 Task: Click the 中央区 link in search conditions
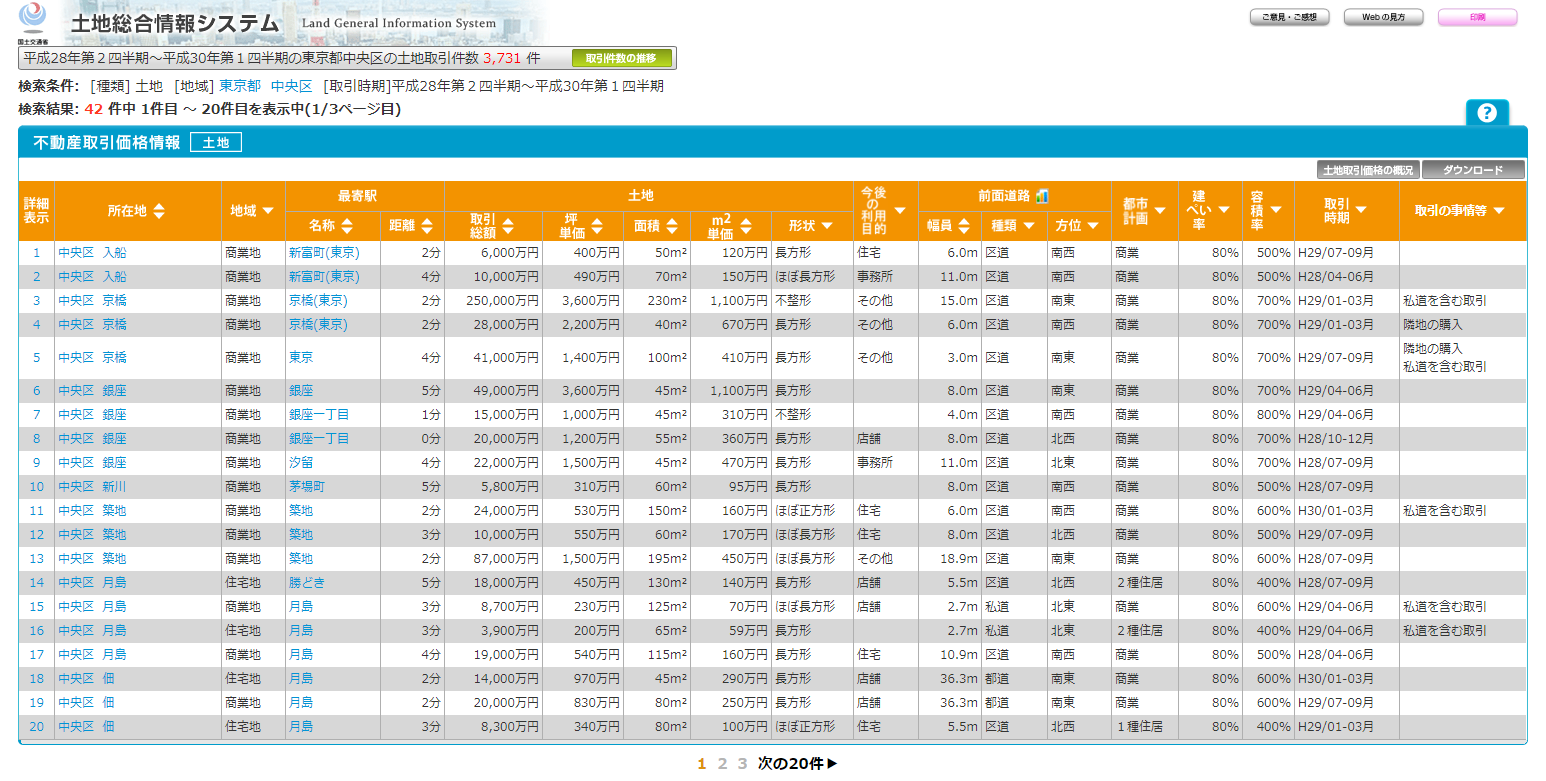pos(292,86)
